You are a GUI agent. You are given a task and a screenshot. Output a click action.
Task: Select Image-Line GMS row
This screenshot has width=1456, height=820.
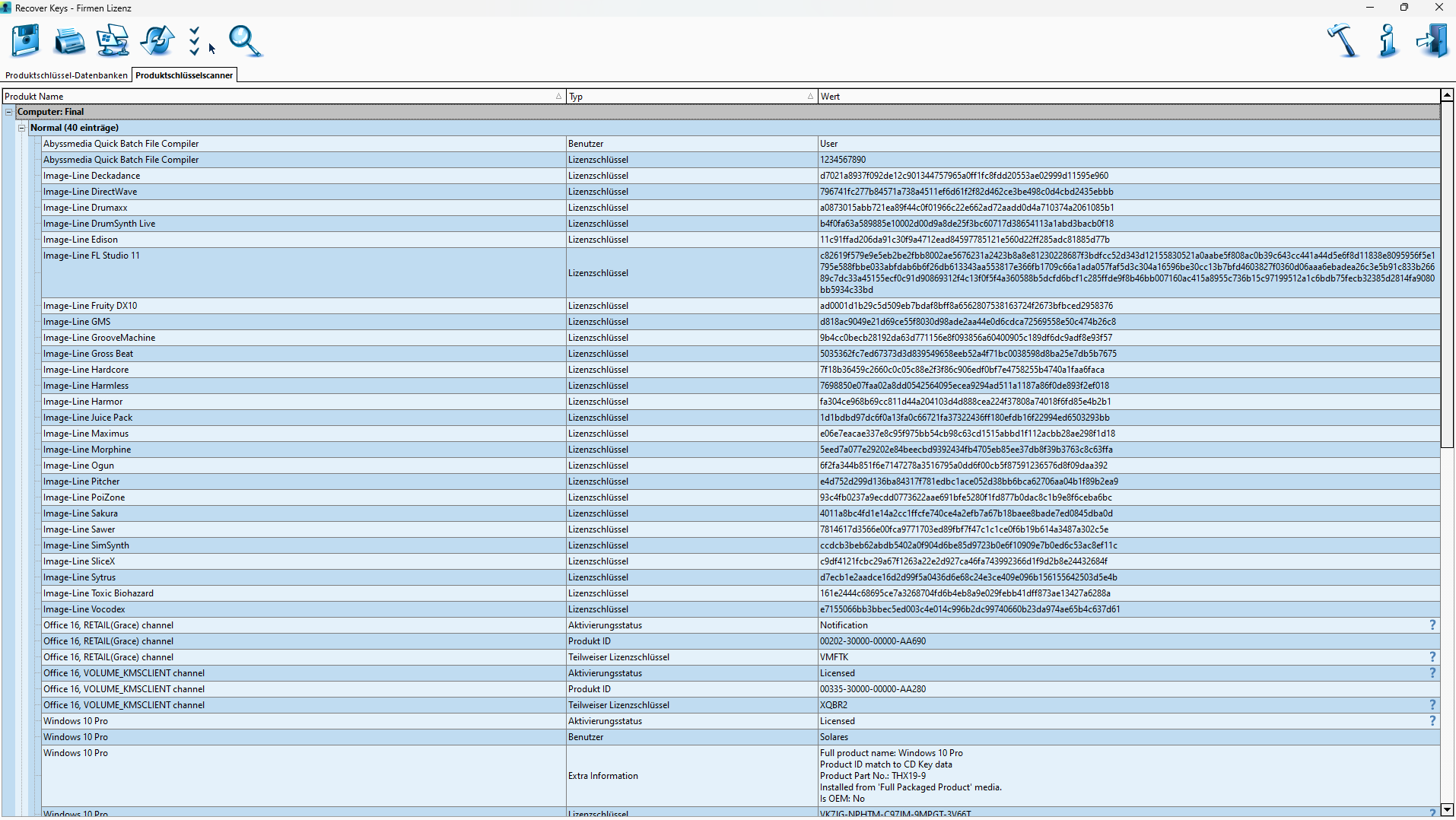point(741,322)
